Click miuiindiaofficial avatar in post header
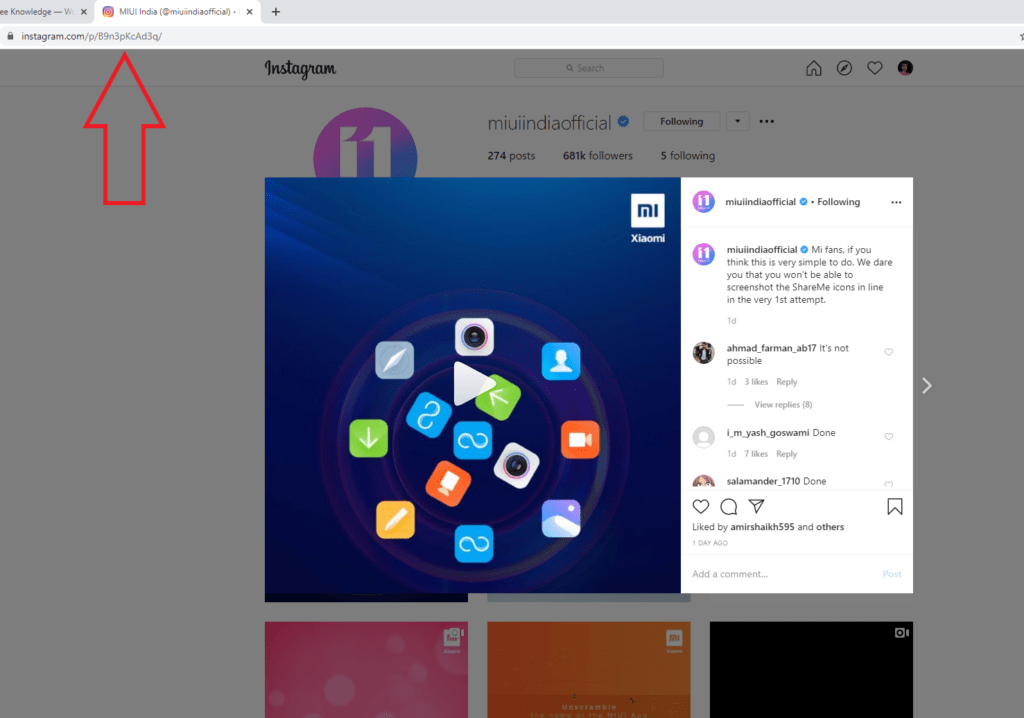The image size is (1024, 718). point(703,202)
